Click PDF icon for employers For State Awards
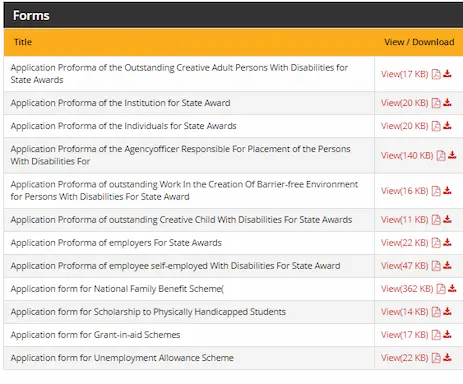 point(436,243)
